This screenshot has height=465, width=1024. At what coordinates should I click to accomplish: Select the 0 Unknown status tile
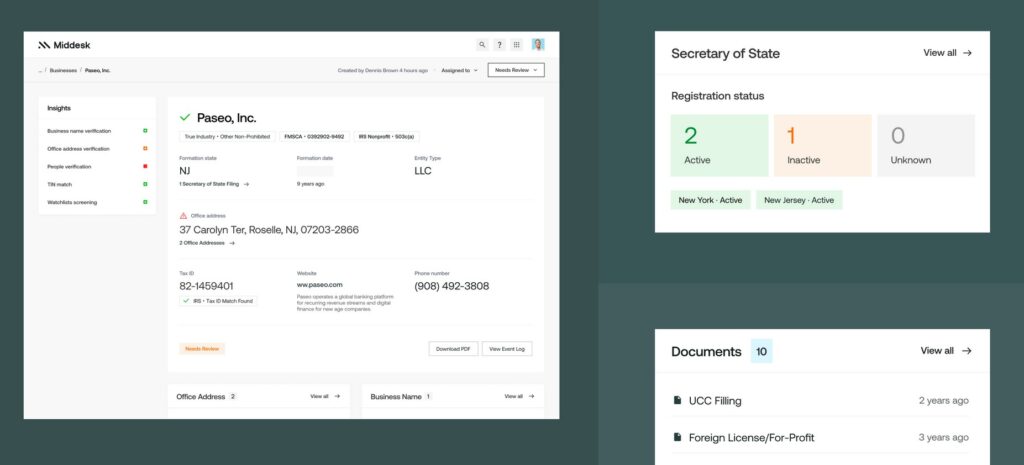tap(926, 146)
